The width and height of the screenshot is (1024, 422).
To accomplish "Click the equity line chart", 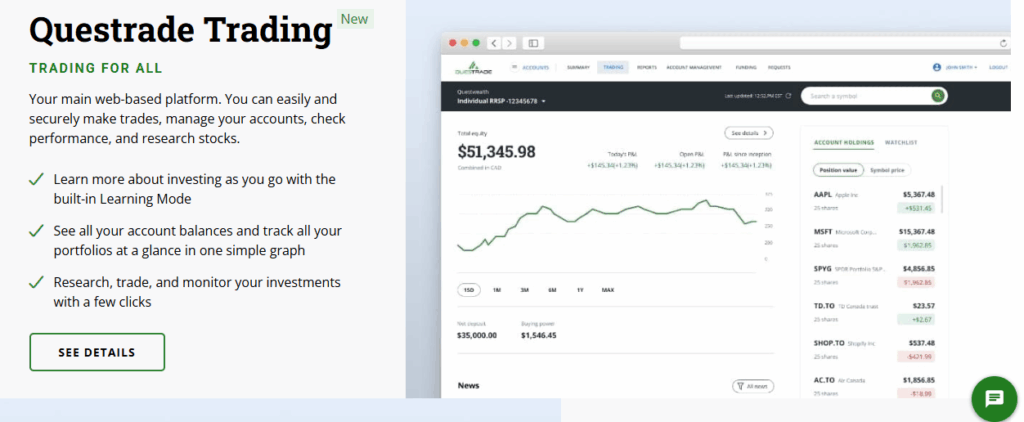I will [x=607, y=225].
